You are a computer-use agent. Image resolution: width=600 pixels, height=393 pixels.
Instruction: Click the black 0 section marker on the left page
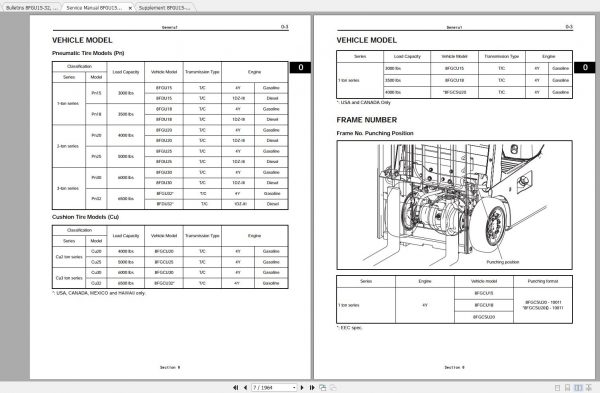300,67
